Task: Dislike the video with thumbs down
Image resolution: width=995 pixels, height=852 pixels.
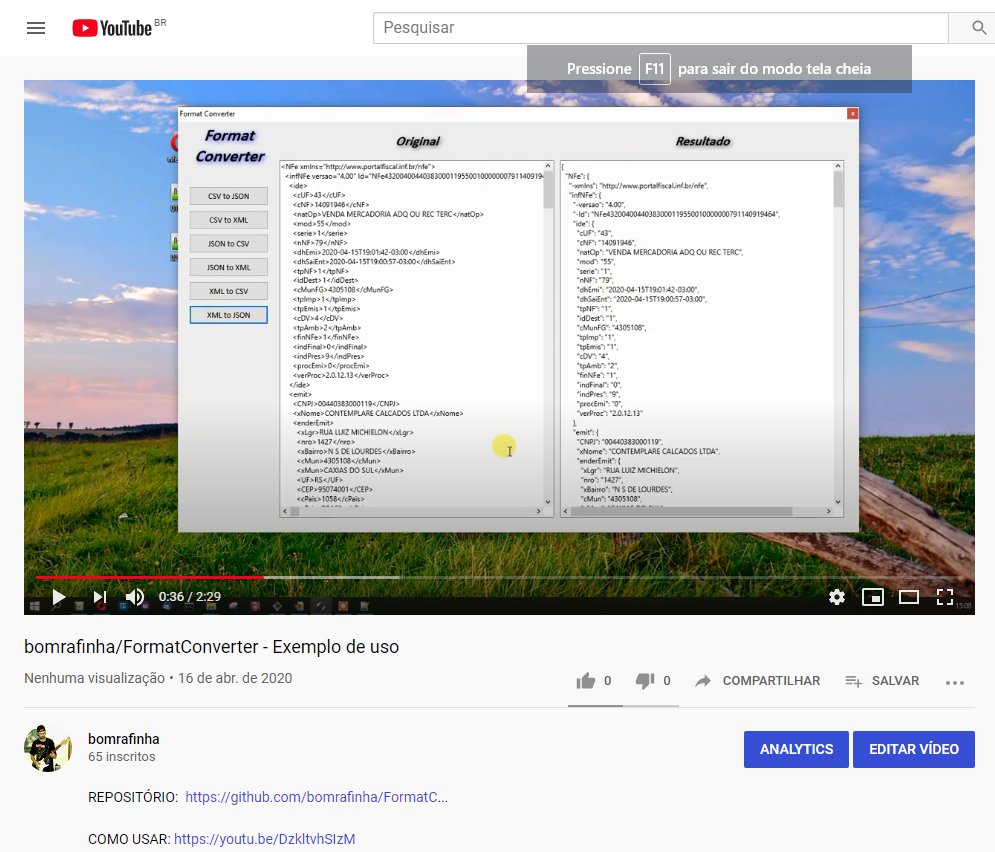Action: (x=645, y=681)
